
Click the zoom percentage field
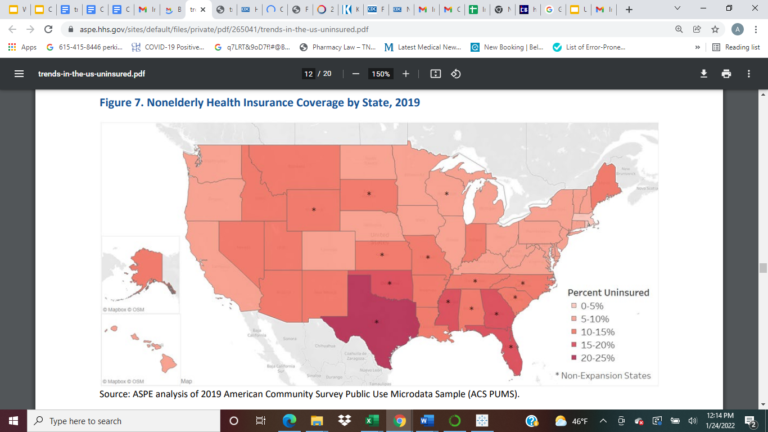click(x=380, y=74)
